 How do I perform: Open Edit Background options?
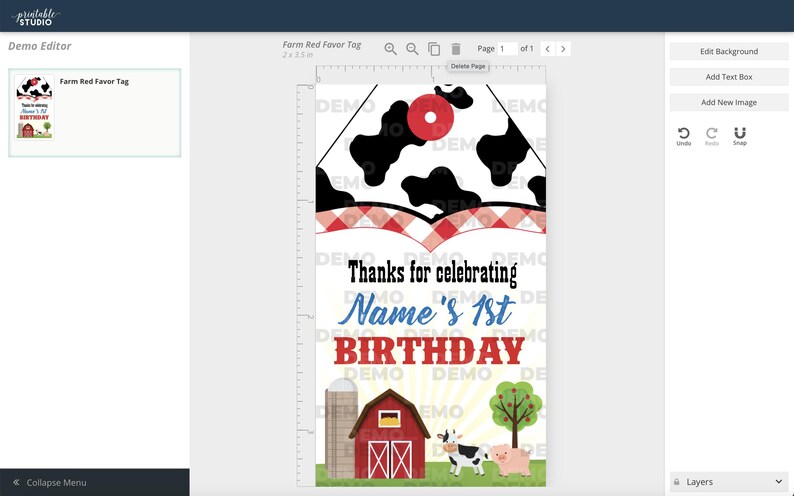(x=729, y=51)
